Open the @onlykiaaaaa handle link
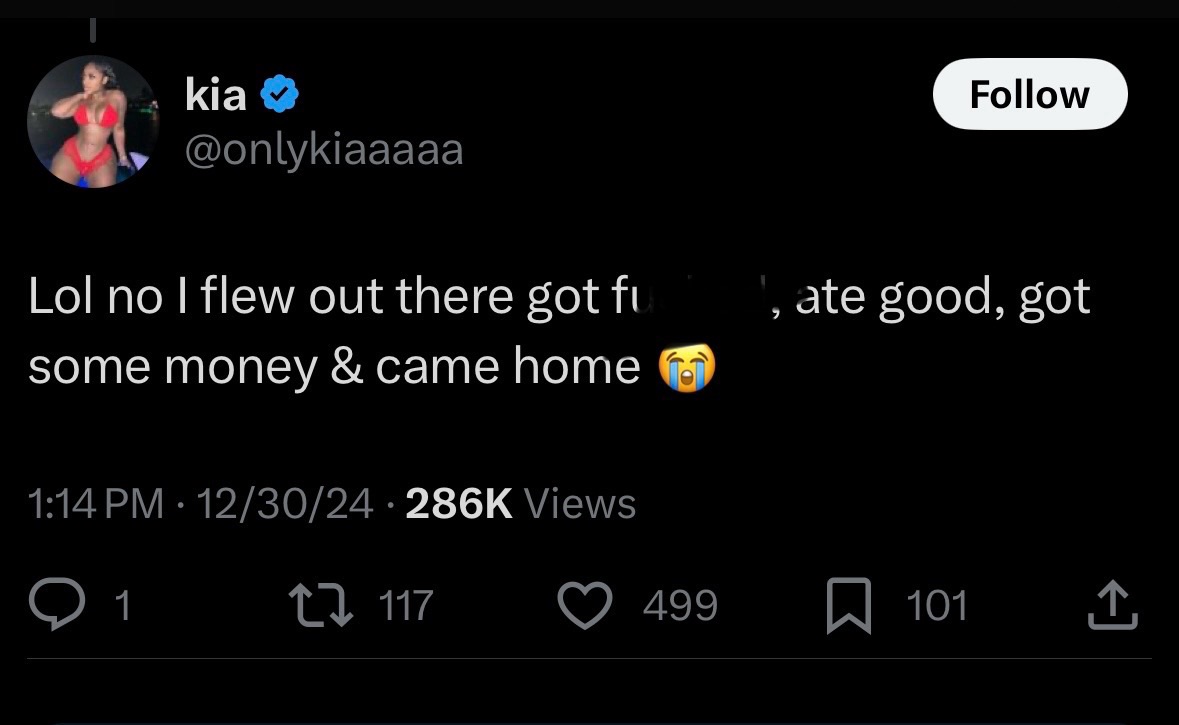1179x725 pixels. click(324, 150)
